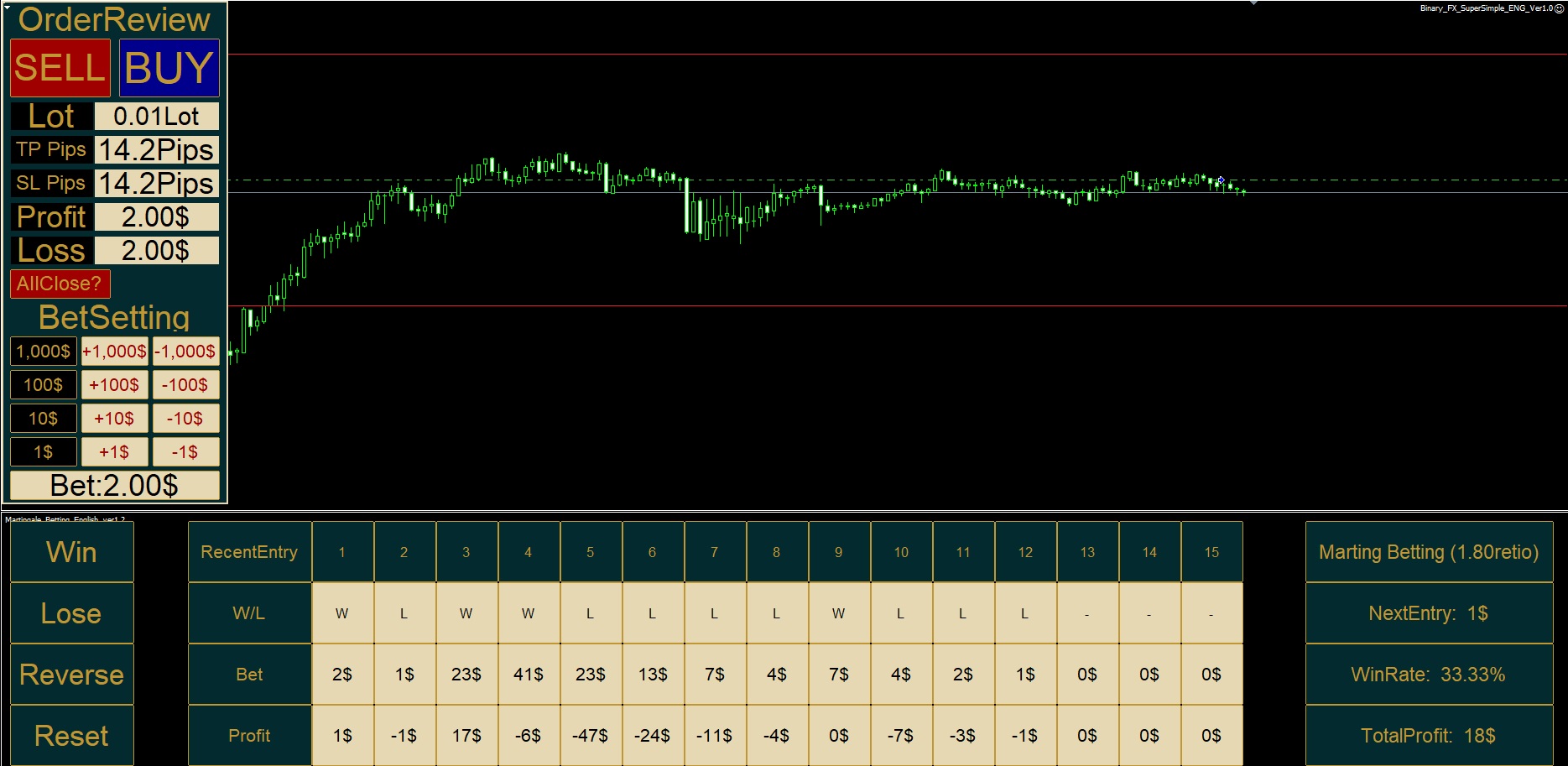
Task: Add 1,000$ to the bet amount
Action: [114, 351]
